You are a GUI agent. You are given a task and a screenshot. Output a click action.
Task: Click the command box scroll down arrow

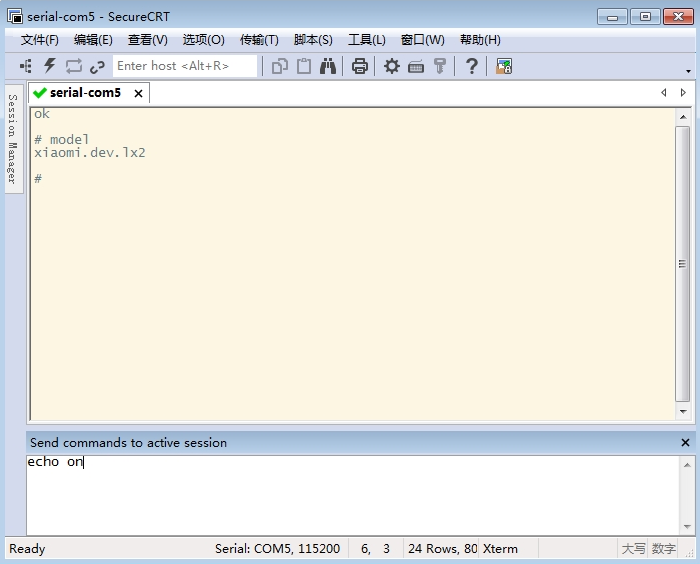pos(687,526)
